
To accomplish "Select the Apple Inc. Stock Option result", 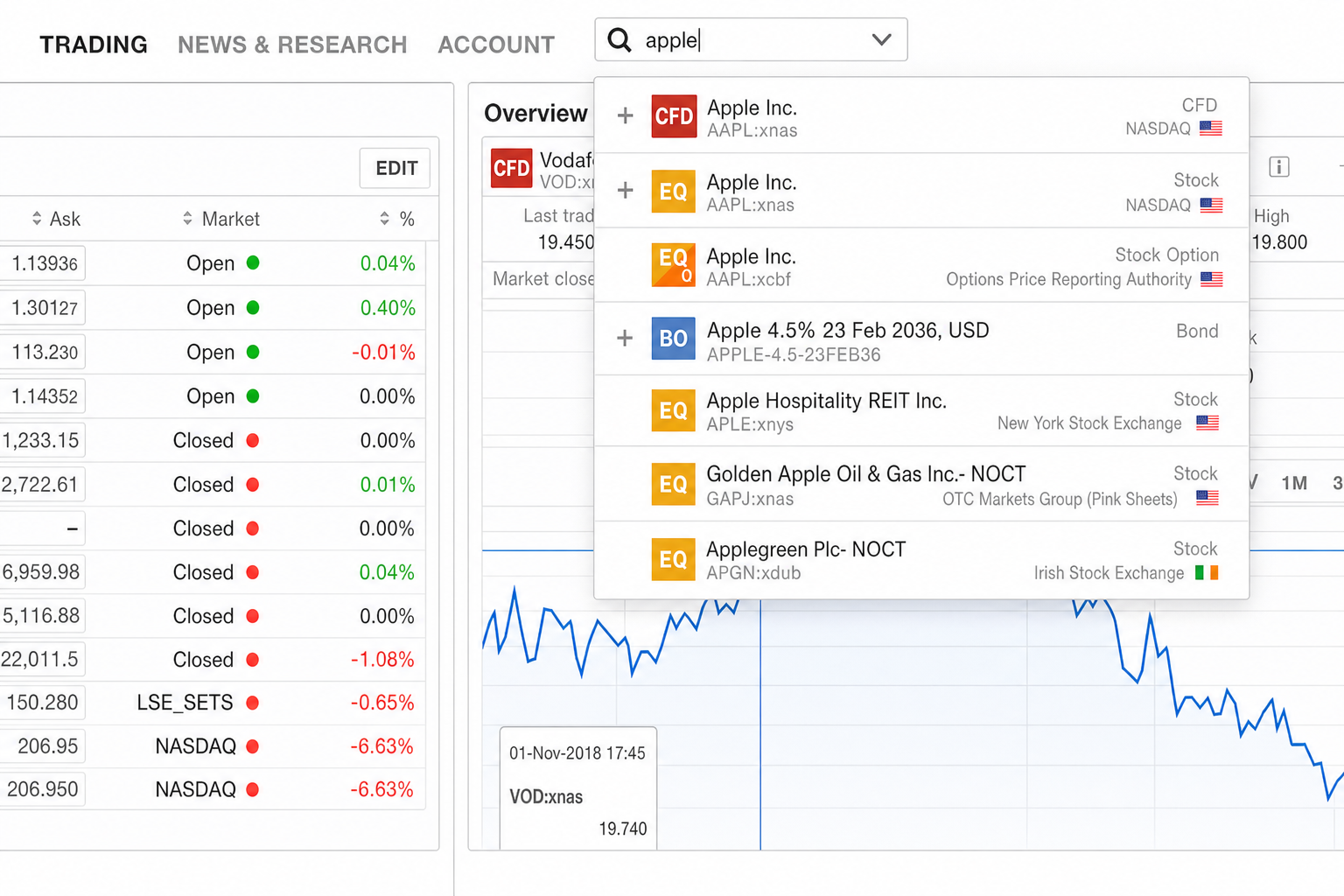I will click(x=921, y=265).
